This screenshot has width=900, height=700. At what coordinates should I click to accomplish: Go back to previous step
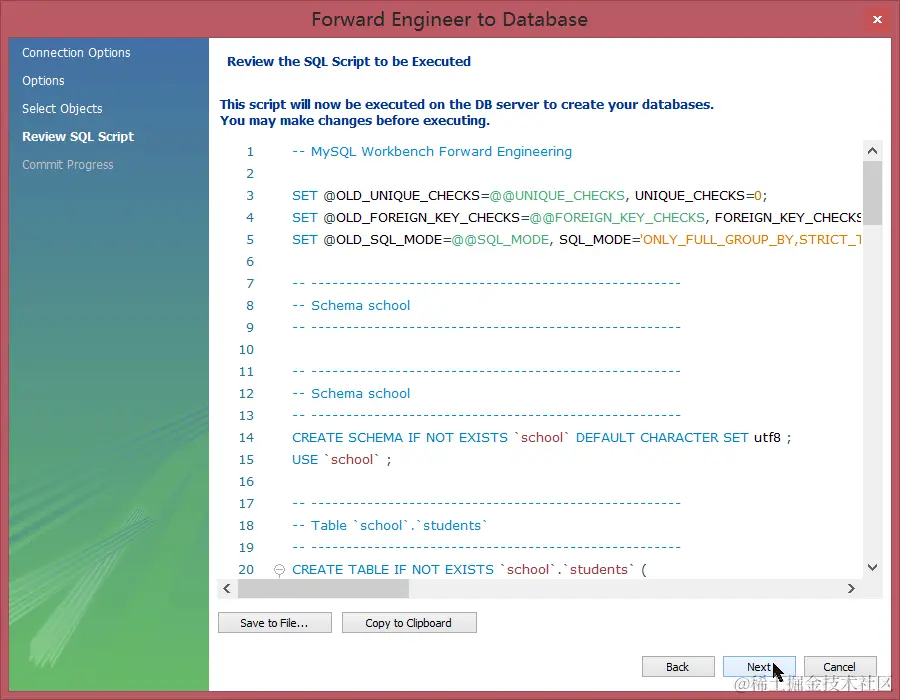pos(678,667)
